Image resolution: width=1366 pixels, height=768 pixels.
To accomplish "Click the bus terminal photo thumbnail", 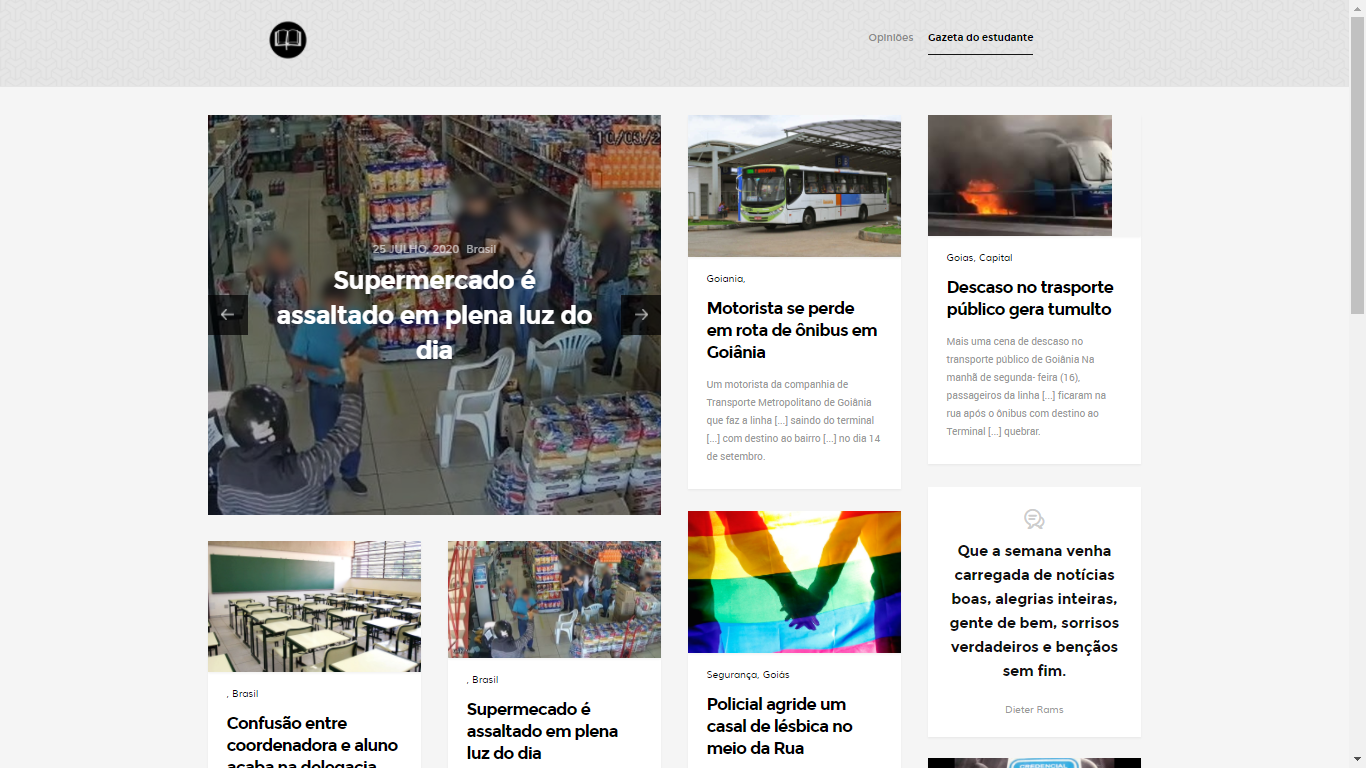I will (794, 186).
